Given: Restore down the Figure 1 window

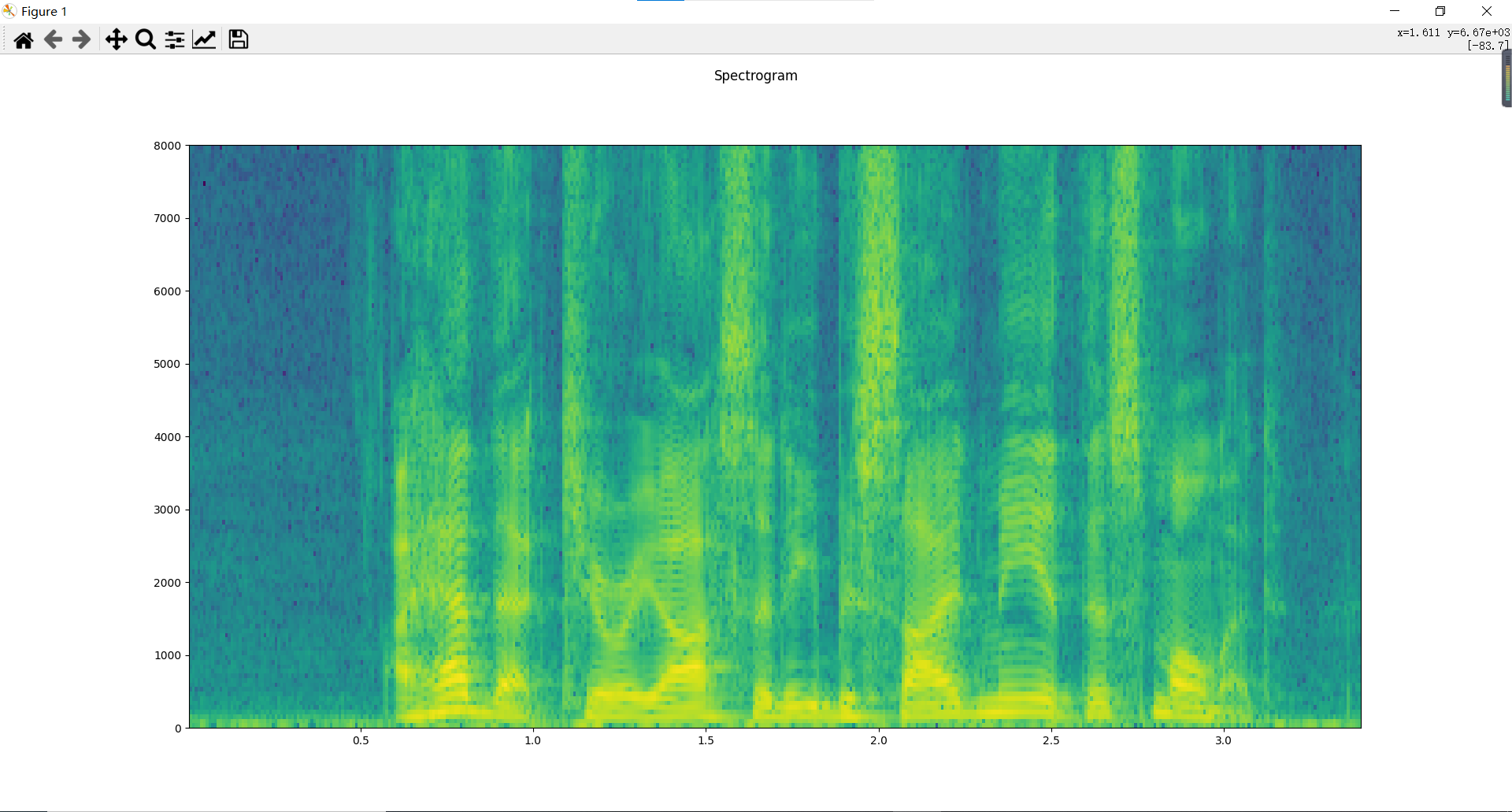Looking at the screenshot, I should tap(1440, 11).
